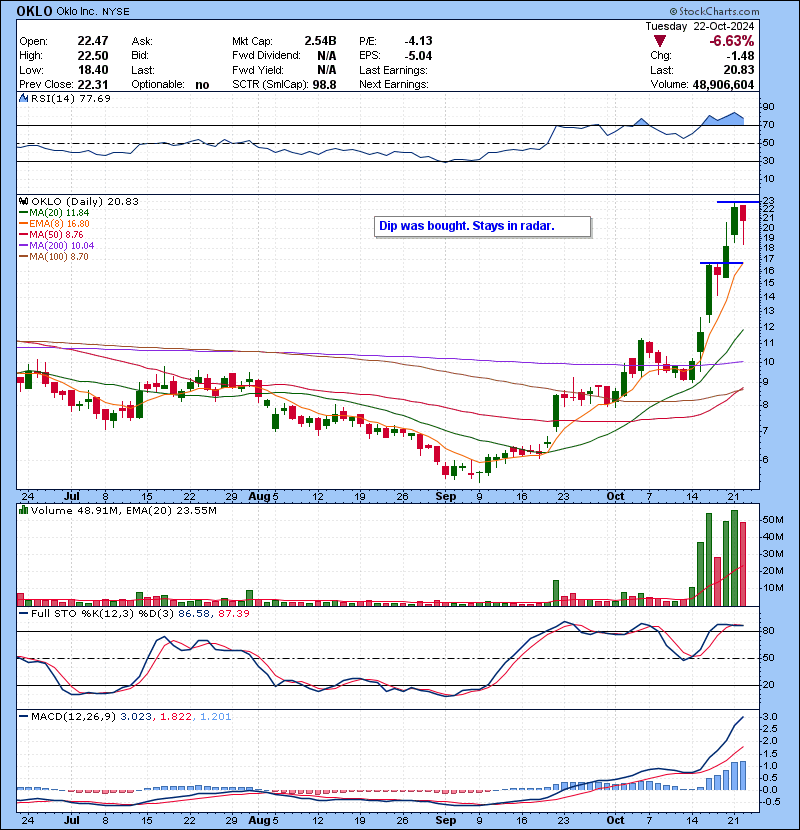800x830 pixels.
Task: Click the 'Last Earnings:' label
Action: pos(393,70)
